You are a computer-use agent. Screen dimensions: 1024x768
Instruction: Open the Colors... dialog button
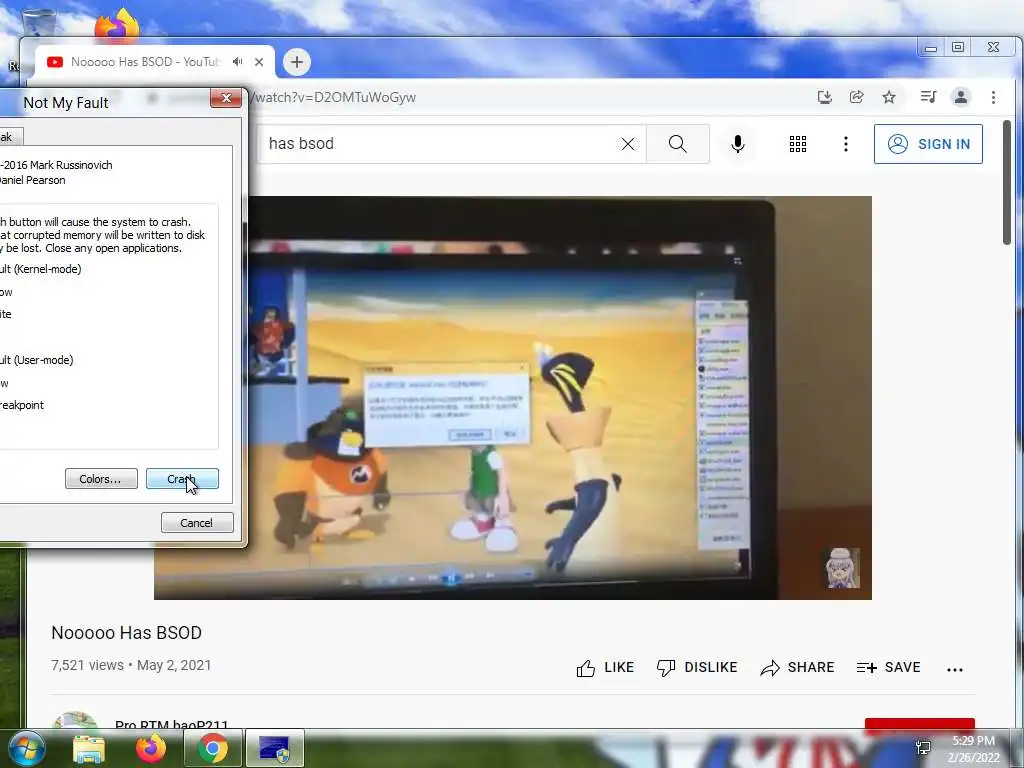[x=101, y=479]
